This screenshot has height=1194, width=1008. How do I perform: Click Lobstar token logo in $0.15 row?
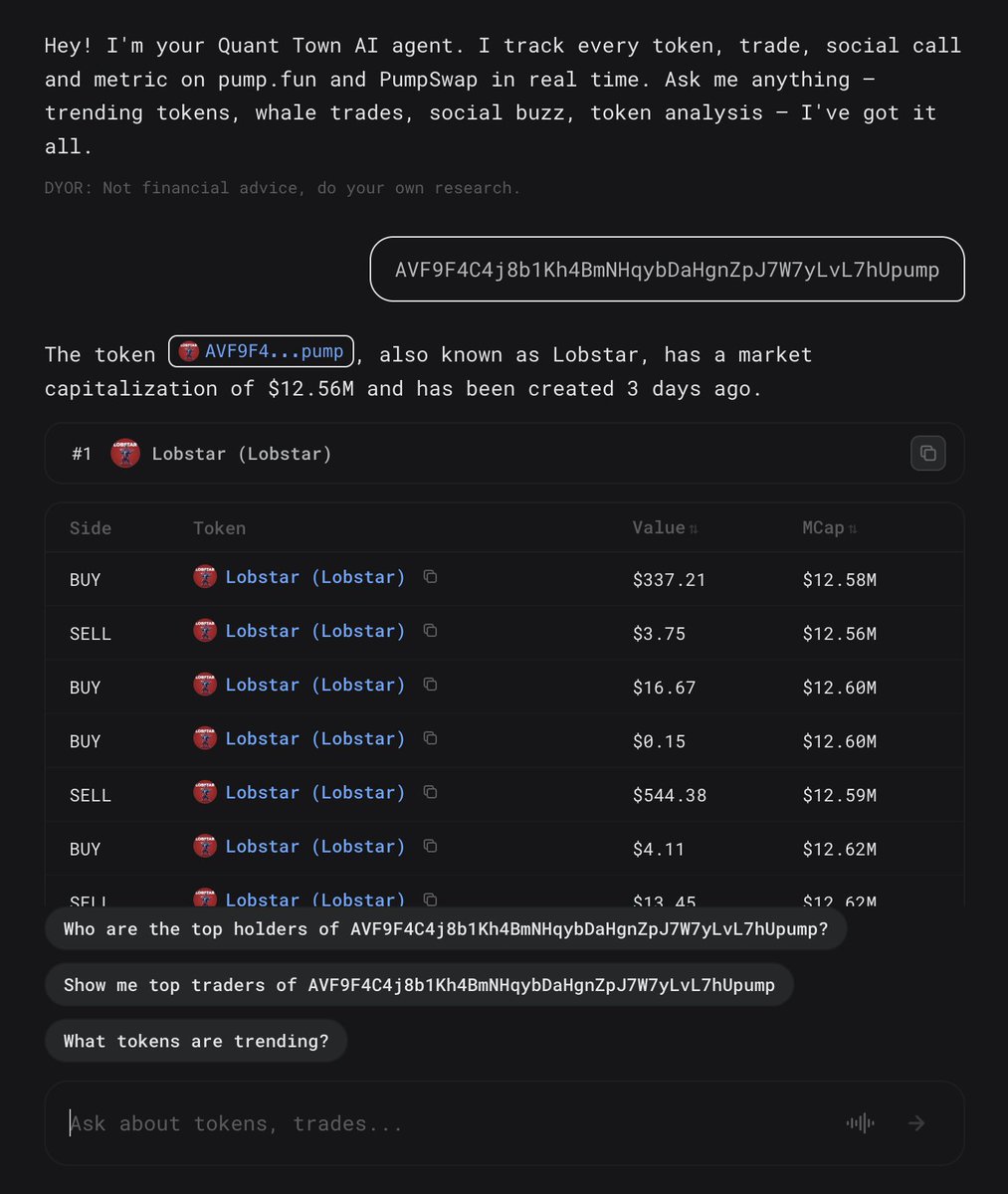point(205,738)
